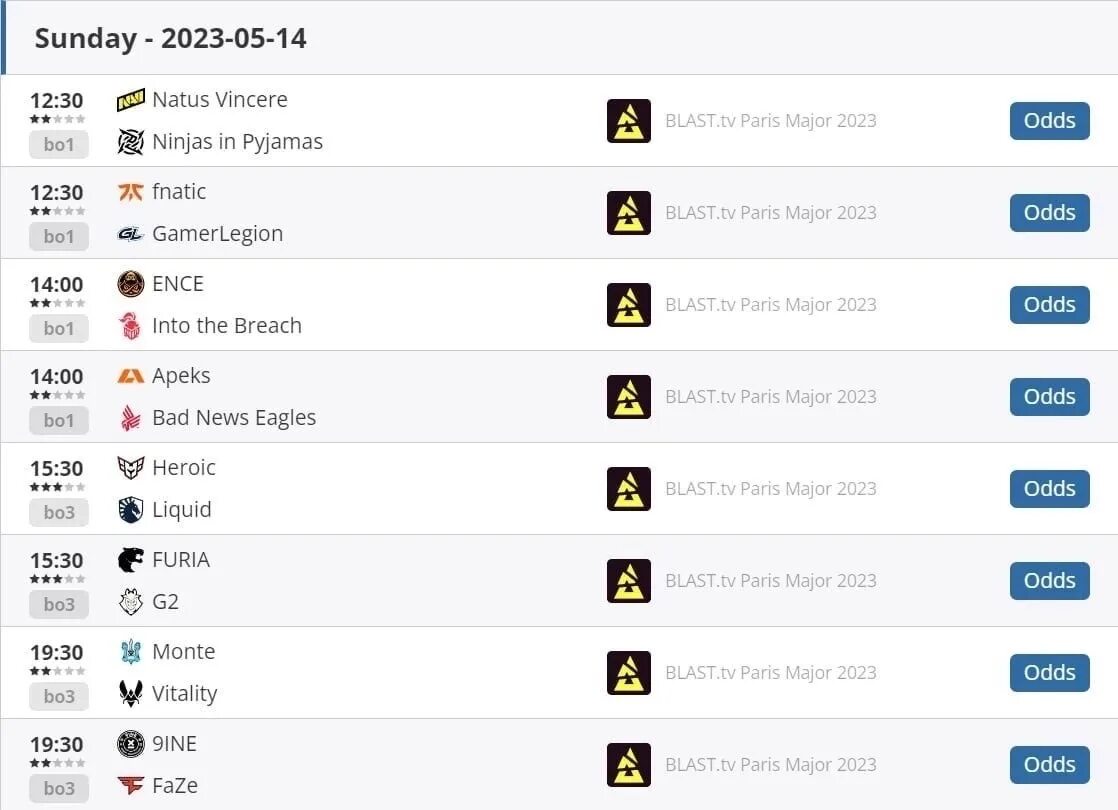The width and height of the screenshot is (1118, 810).
Task: Open the Into the Breach link
Action: [227, 326]
